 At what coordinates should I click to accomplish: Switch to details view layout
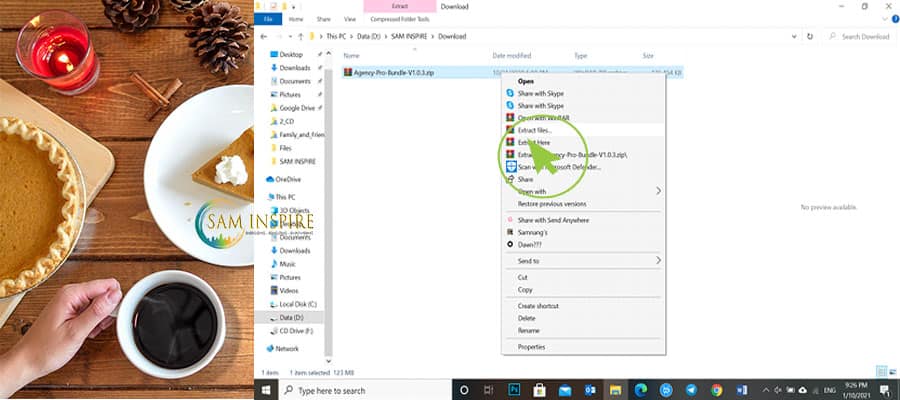tap(879, 371)
